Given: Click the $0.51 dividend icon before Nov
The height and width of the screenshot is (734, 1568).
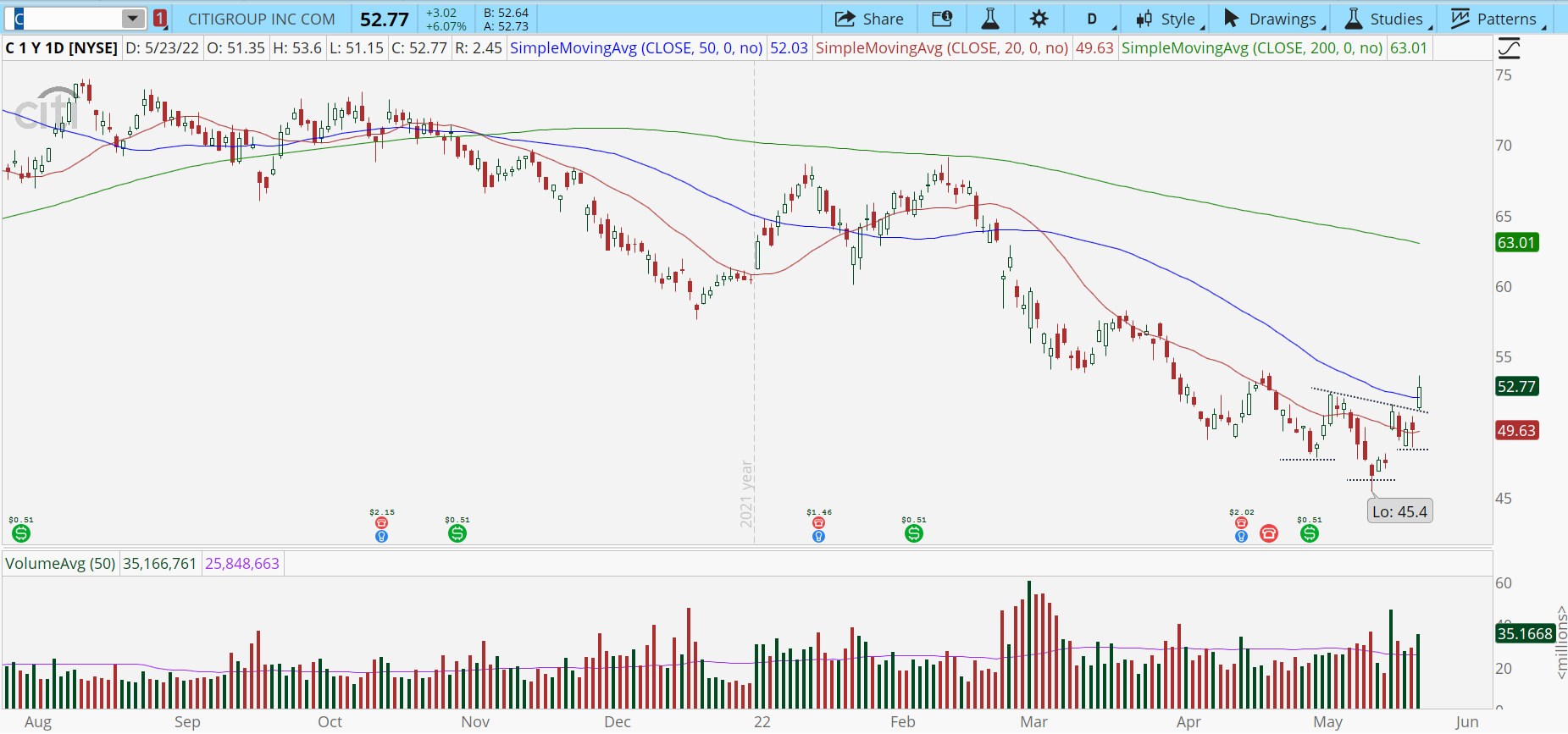Looking at the screenshot, I should coord(457,533).
